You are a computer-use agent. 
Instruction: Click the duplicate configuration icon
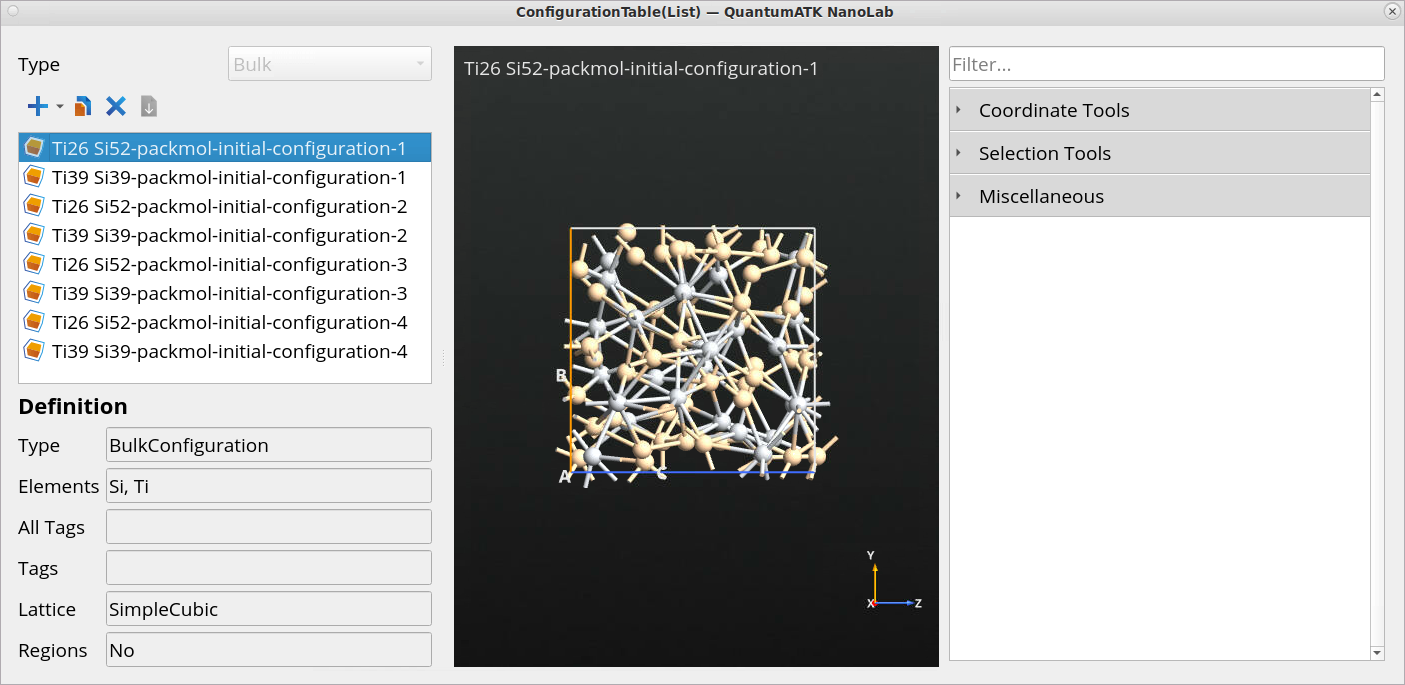[x=84, y=106]
